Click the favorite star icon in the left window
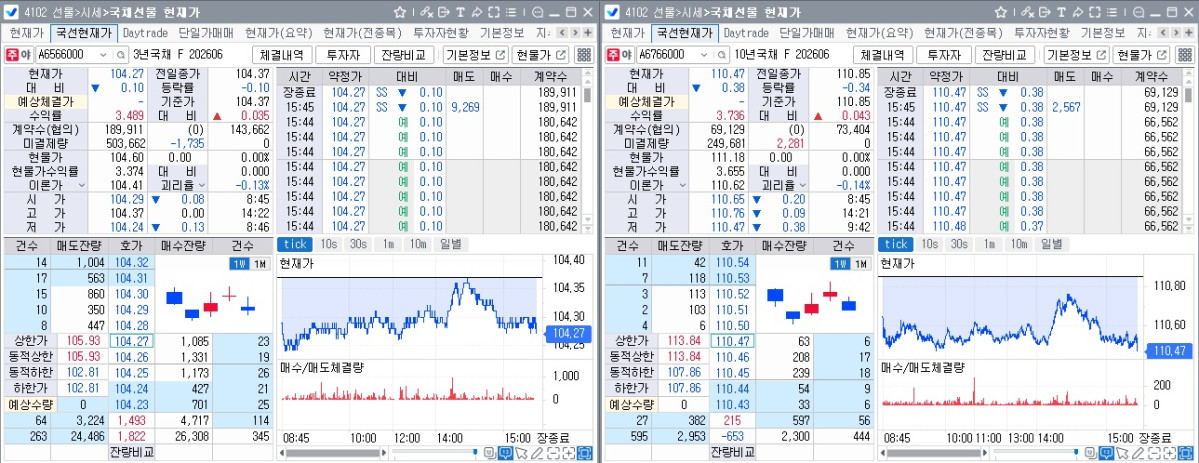The height and width of the screenshot is (463, 1199). pyautogui.click(x=400, y=12)
